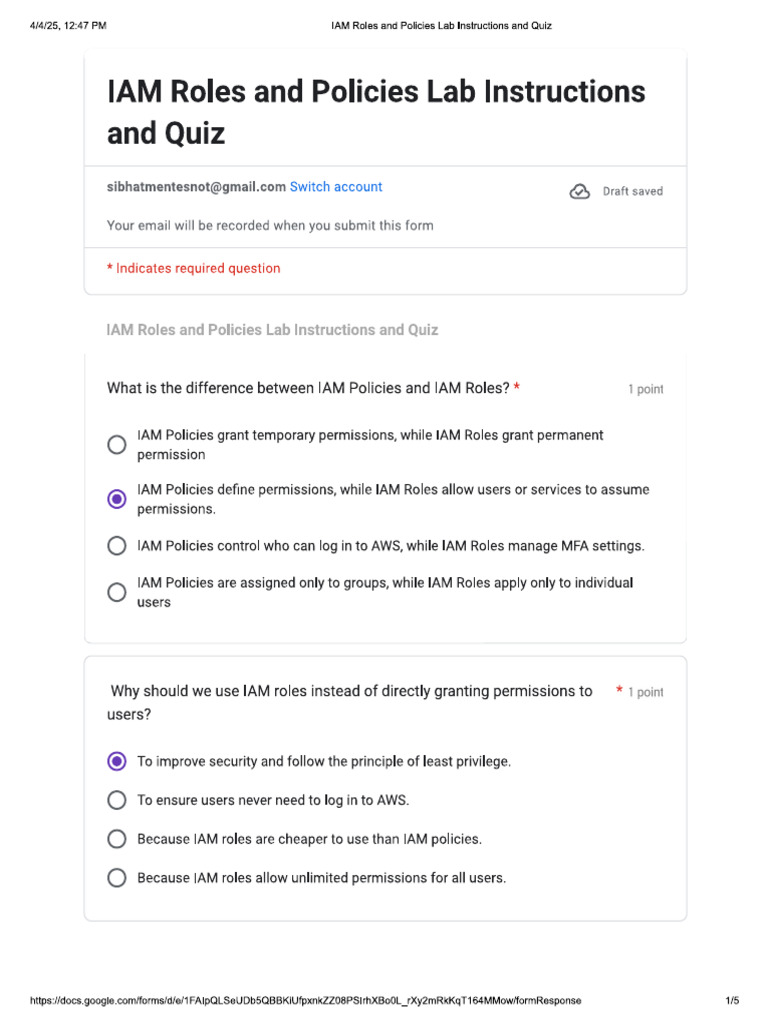Click the '* Indicates required question' note
The width and height of the screenshot is (768, 1024).
pyautogui.click(x=194, y=268)
